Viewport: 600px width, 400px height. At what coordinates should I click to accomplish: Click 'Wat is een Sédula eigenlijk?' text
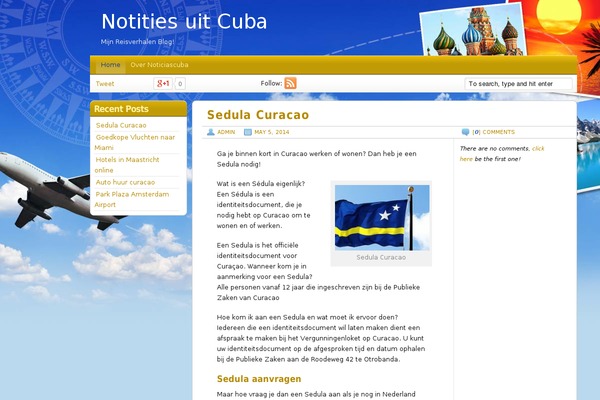(261, 184)
